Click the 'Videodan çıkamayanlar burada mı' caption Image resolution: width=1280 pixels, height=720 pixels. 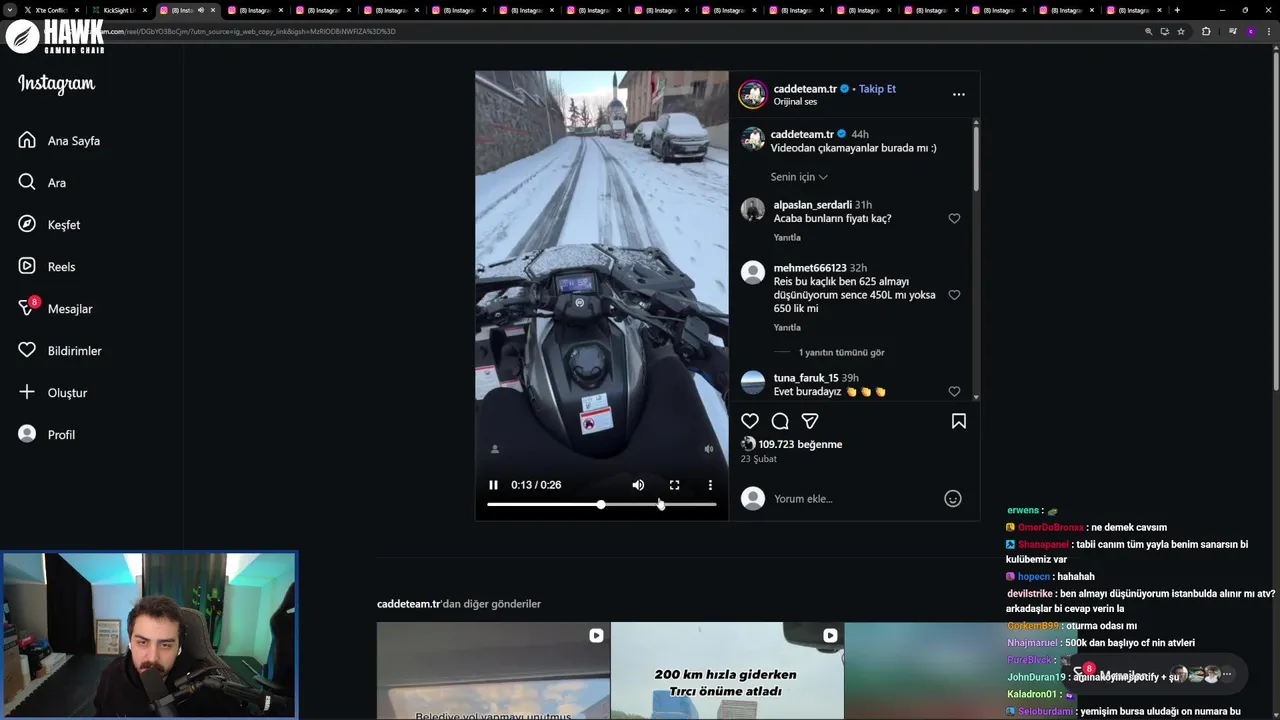(853, 148)
